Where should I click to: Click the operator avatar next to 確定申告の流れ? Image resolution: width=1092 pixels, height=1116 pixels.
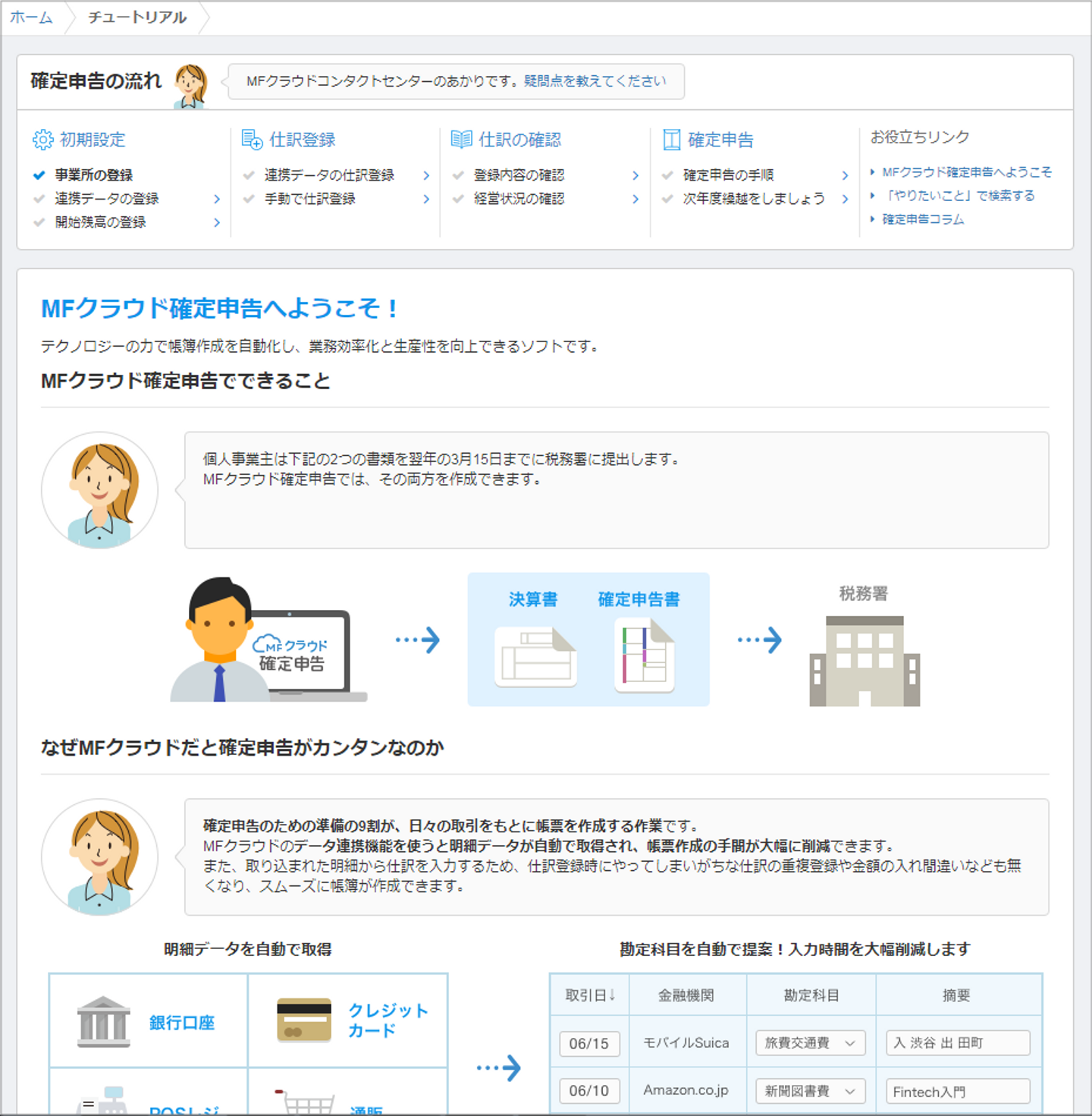190,86
